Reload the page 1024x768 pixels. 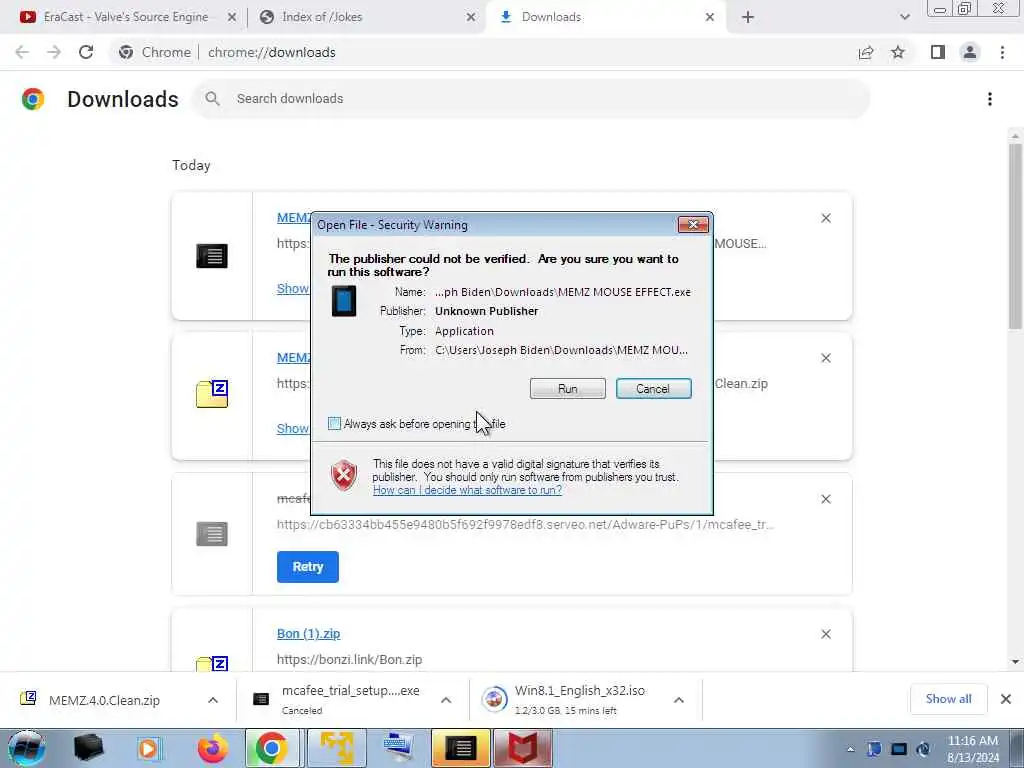[86, 52]
